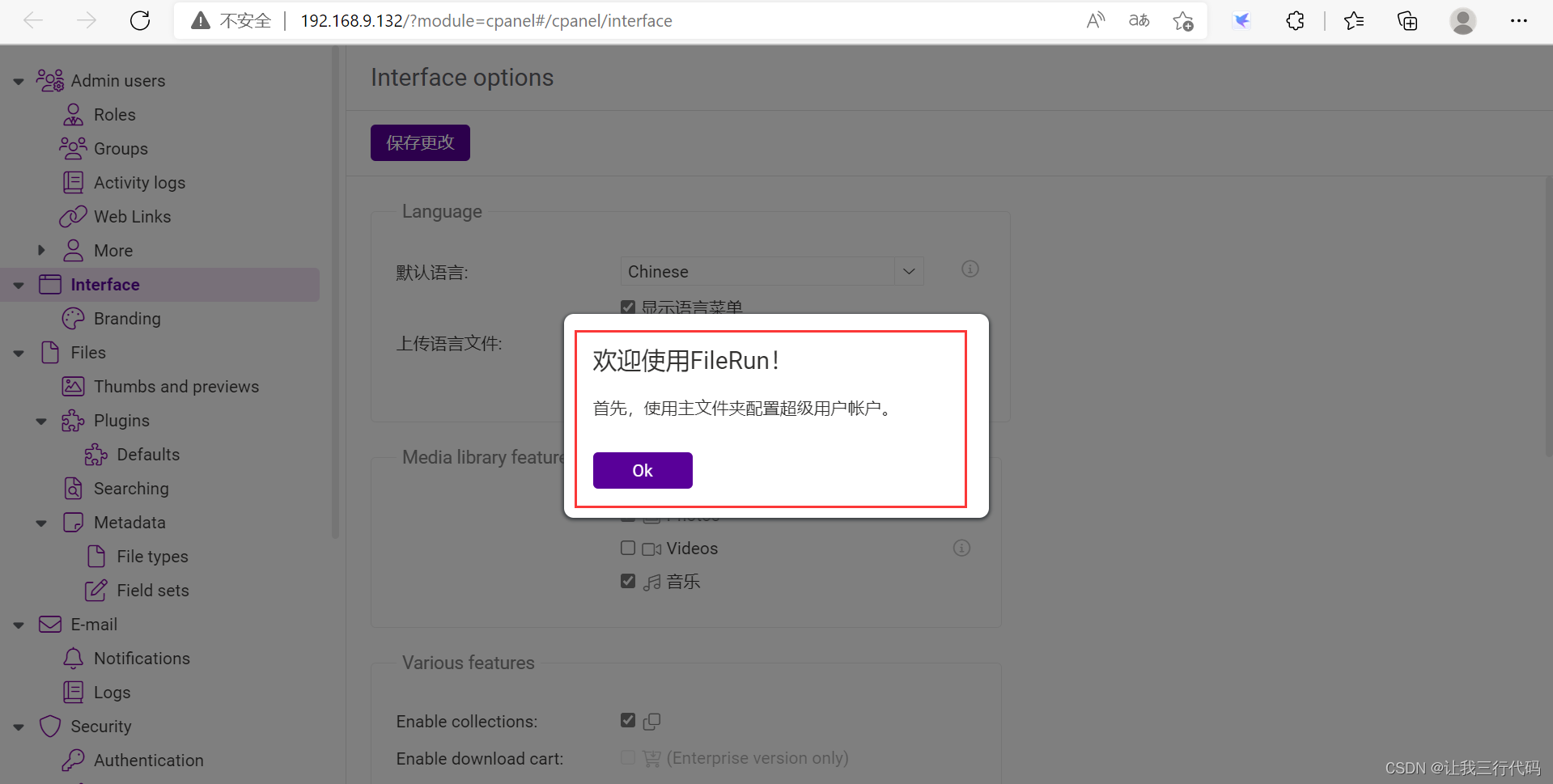
Task: Collapse the Files tree section
Action: (x=19, y=353)
